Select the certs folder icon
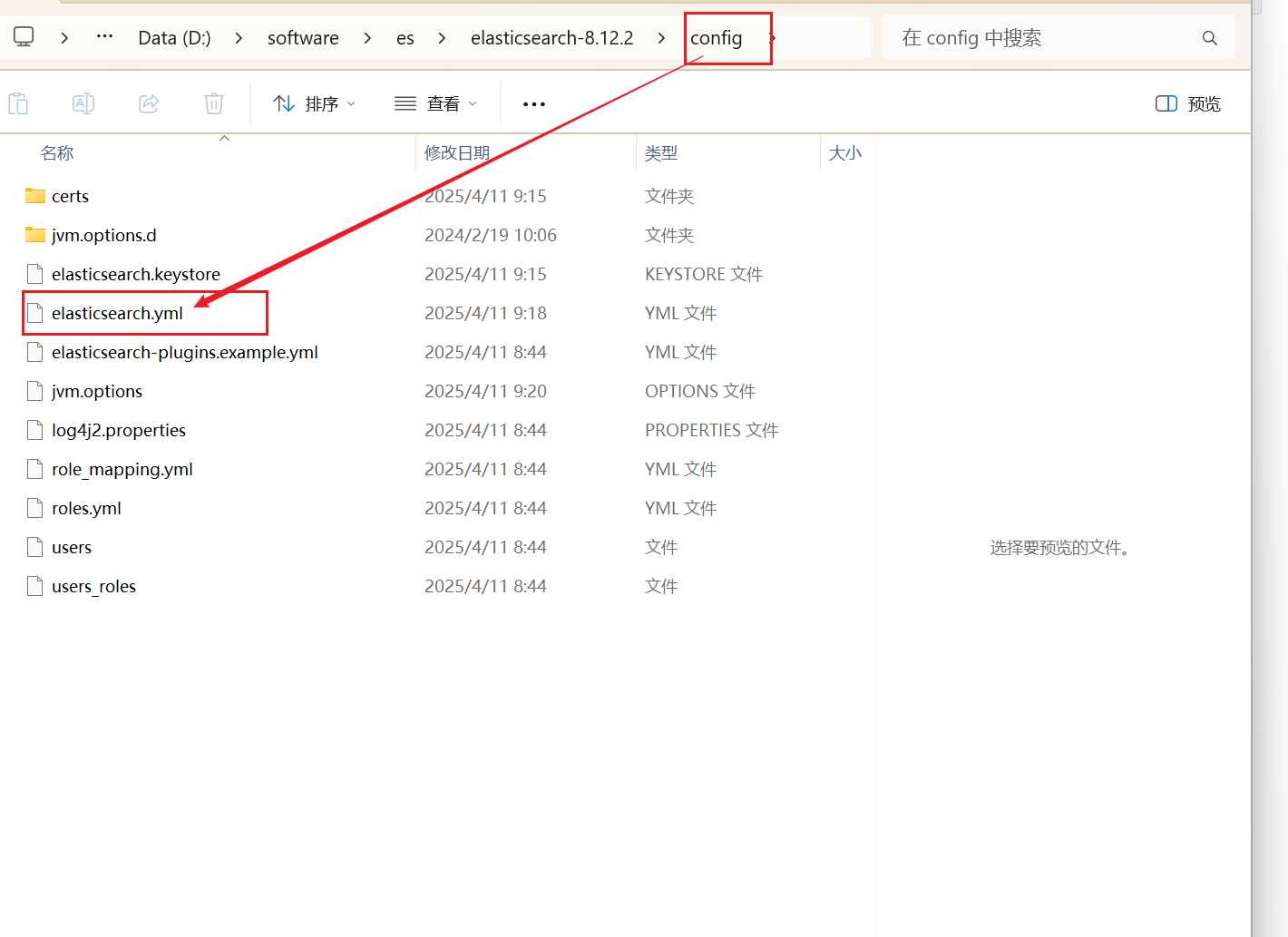The height and width of the screenshot is (937, 1288). [x=35, y=196]
